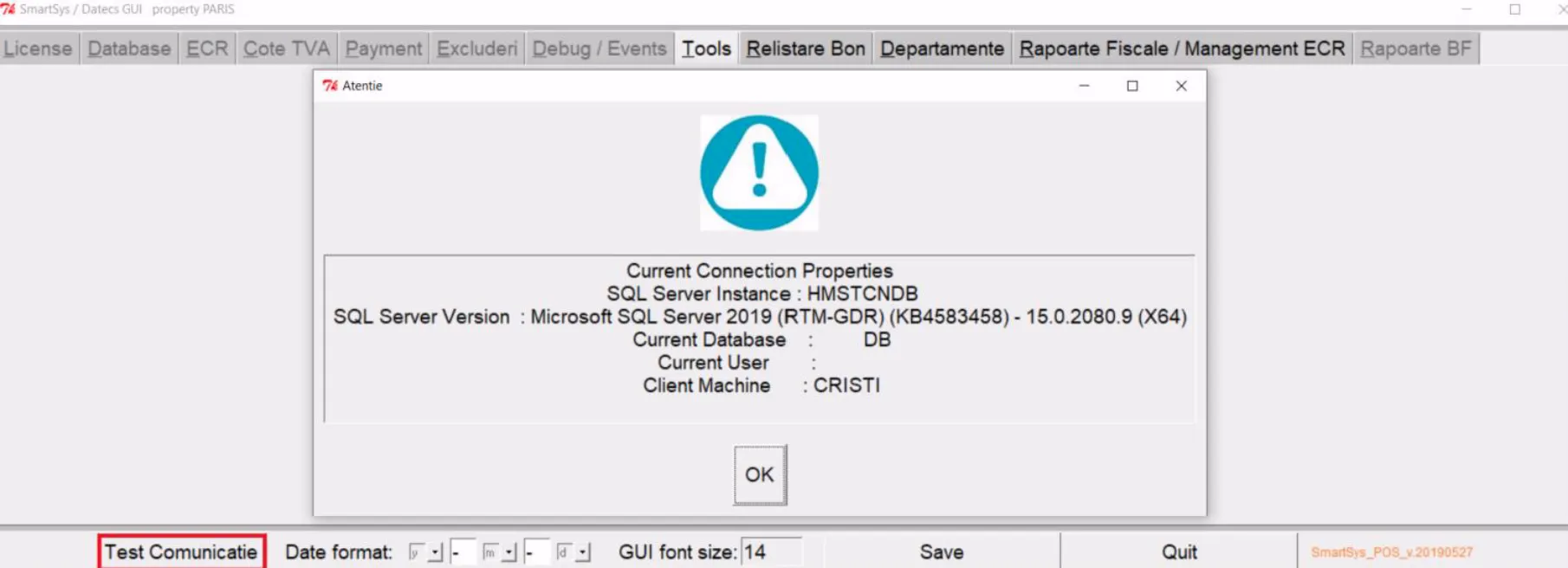
Task: Click the Quit button
Action: pyautogui.click(x=1179, y=552)
